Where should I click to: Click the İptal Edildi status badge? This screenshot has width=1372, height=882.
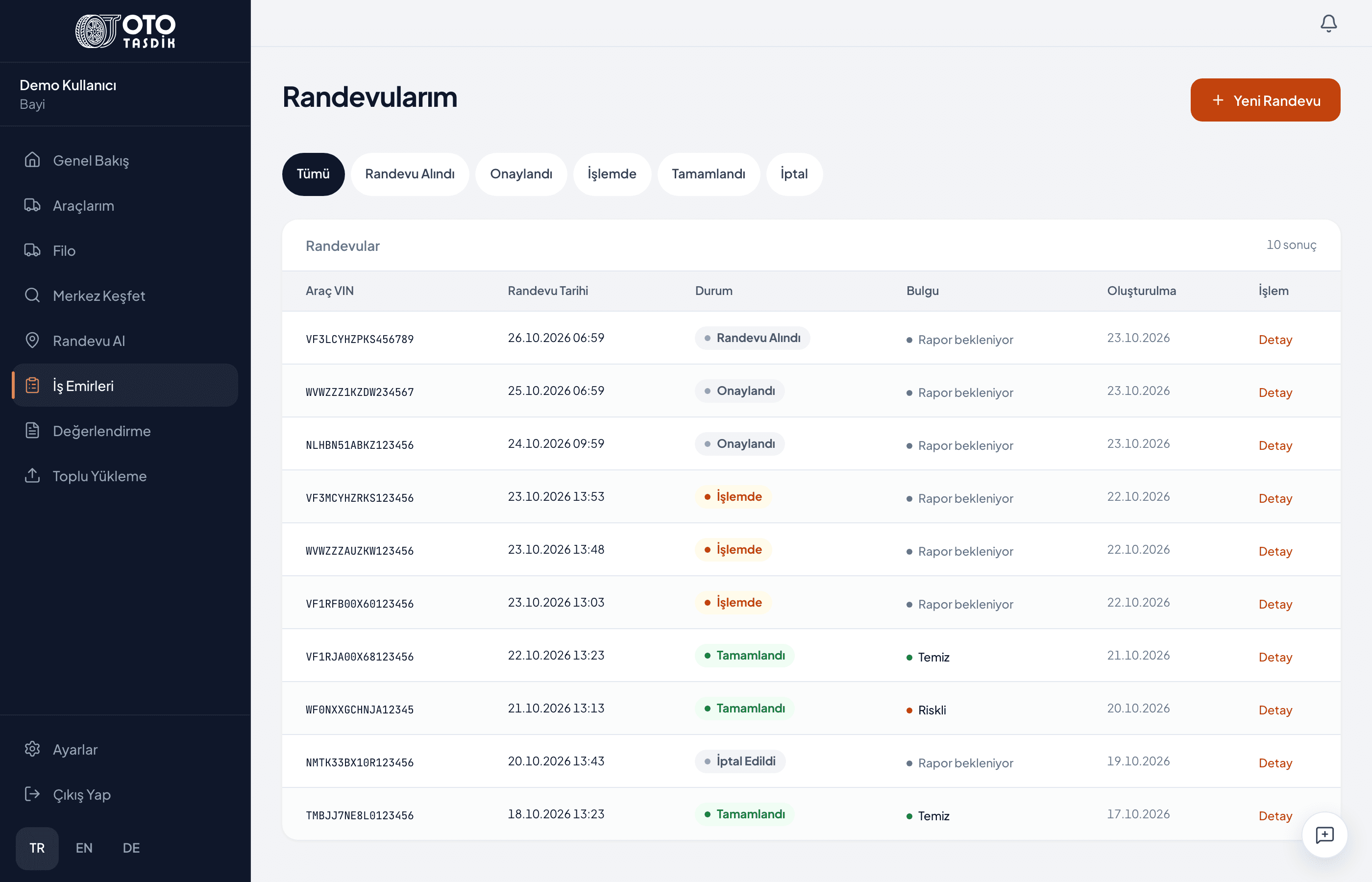pyautogui.click(x=740, y=761)
